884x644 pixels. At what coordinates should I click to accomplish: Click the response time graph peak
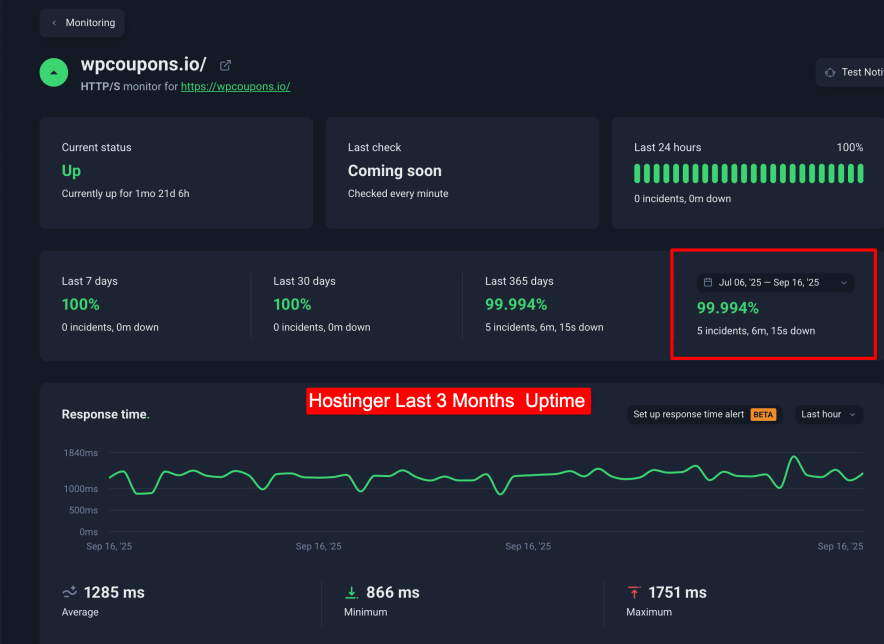pos(793,458)
